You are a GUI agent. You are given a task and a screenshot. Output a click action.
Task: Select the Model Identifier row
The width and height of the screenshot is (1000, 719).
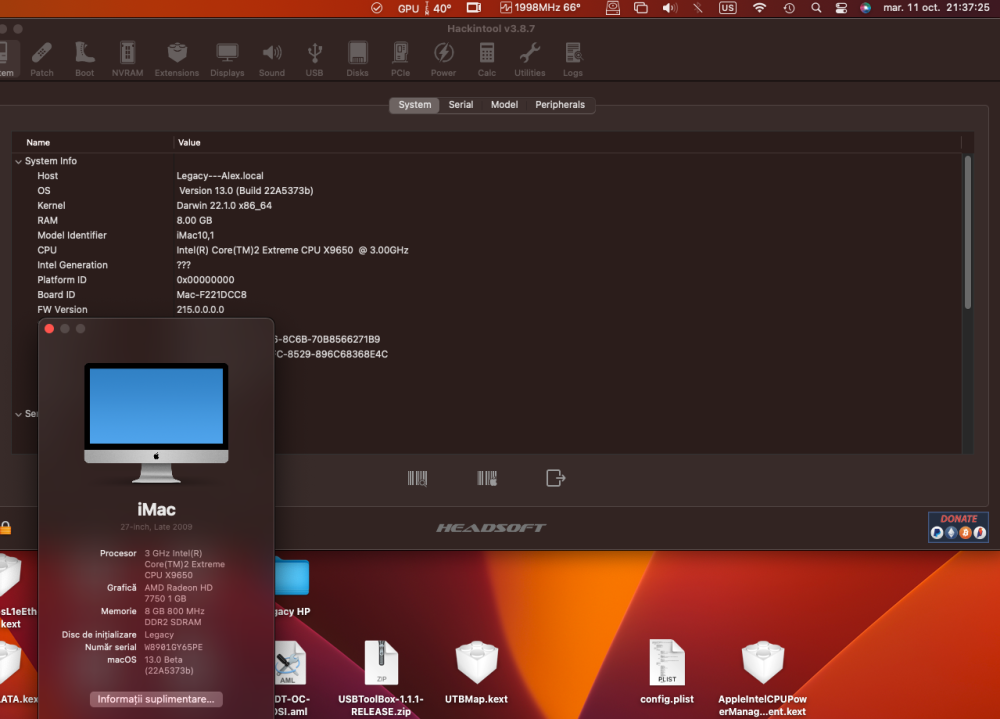click(487, 235)
